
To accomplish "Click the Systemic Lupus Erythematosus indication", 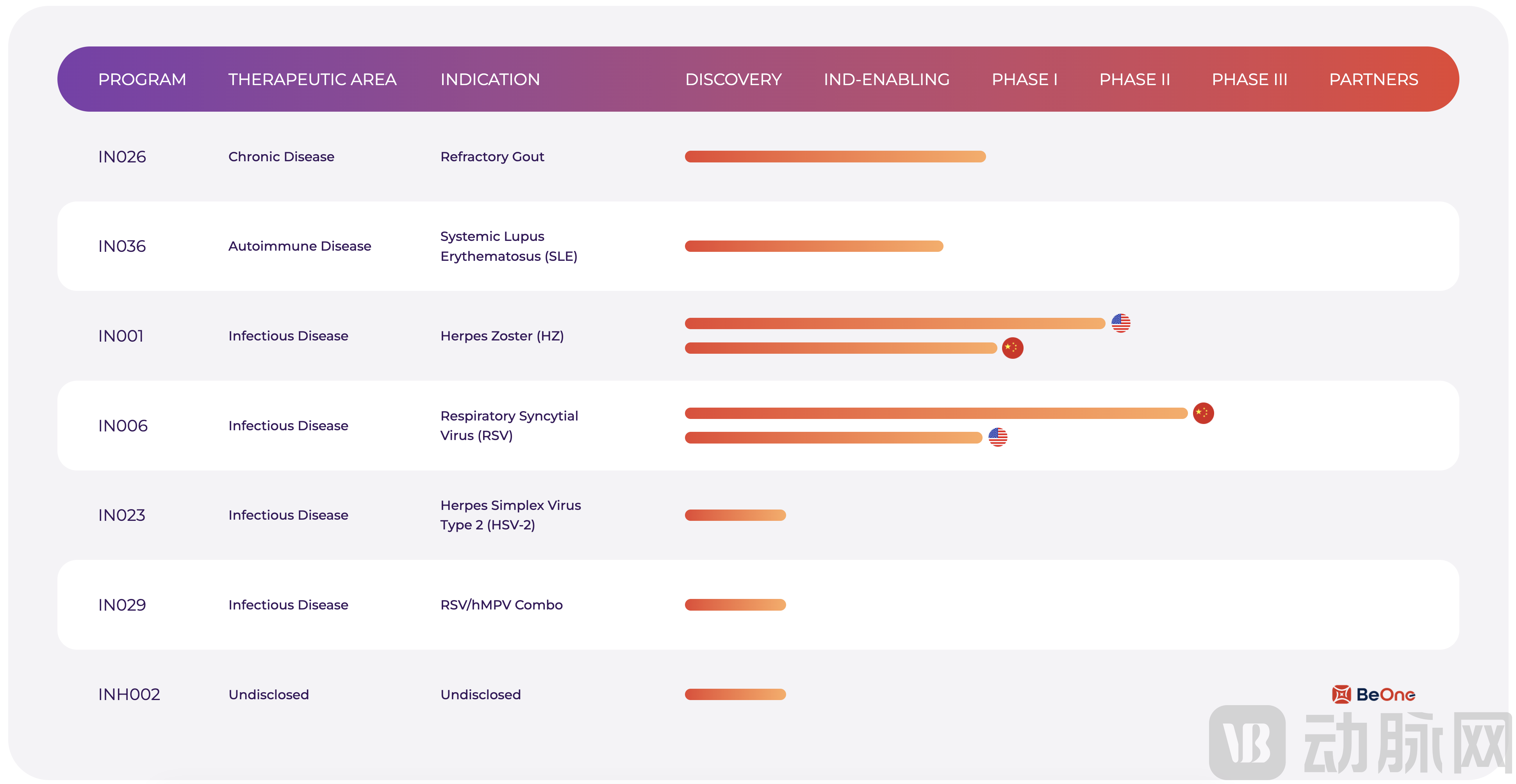I will [508, 246].
